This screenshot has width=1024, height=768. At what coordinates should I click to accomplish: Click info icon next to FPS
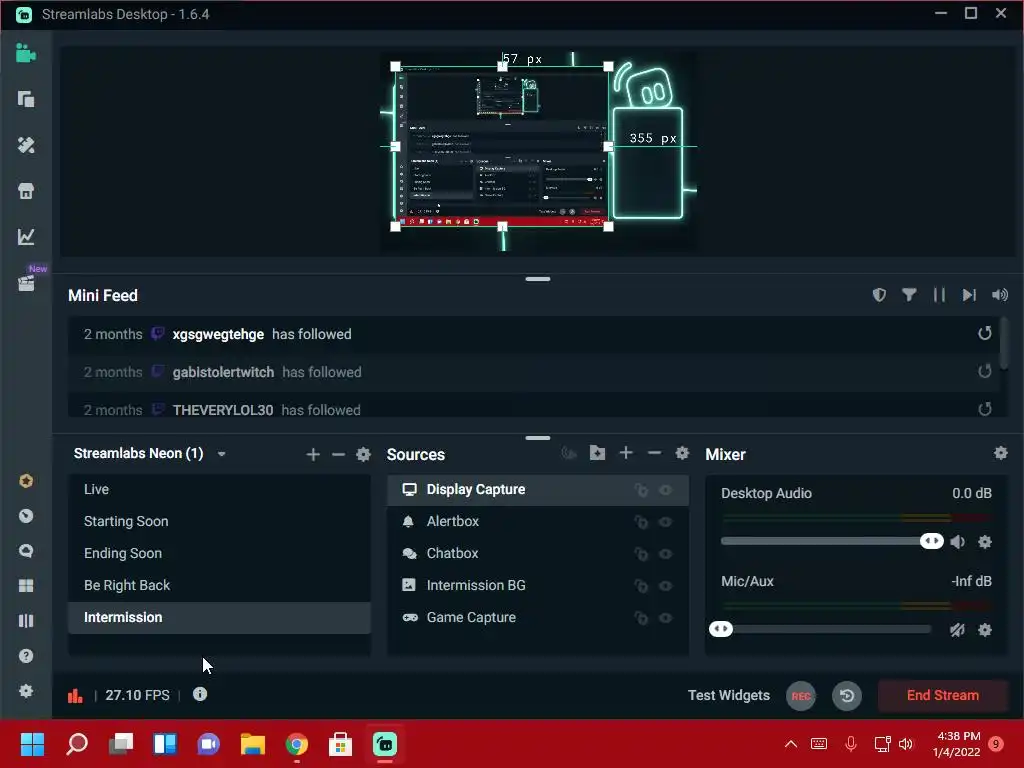point(200,694)
